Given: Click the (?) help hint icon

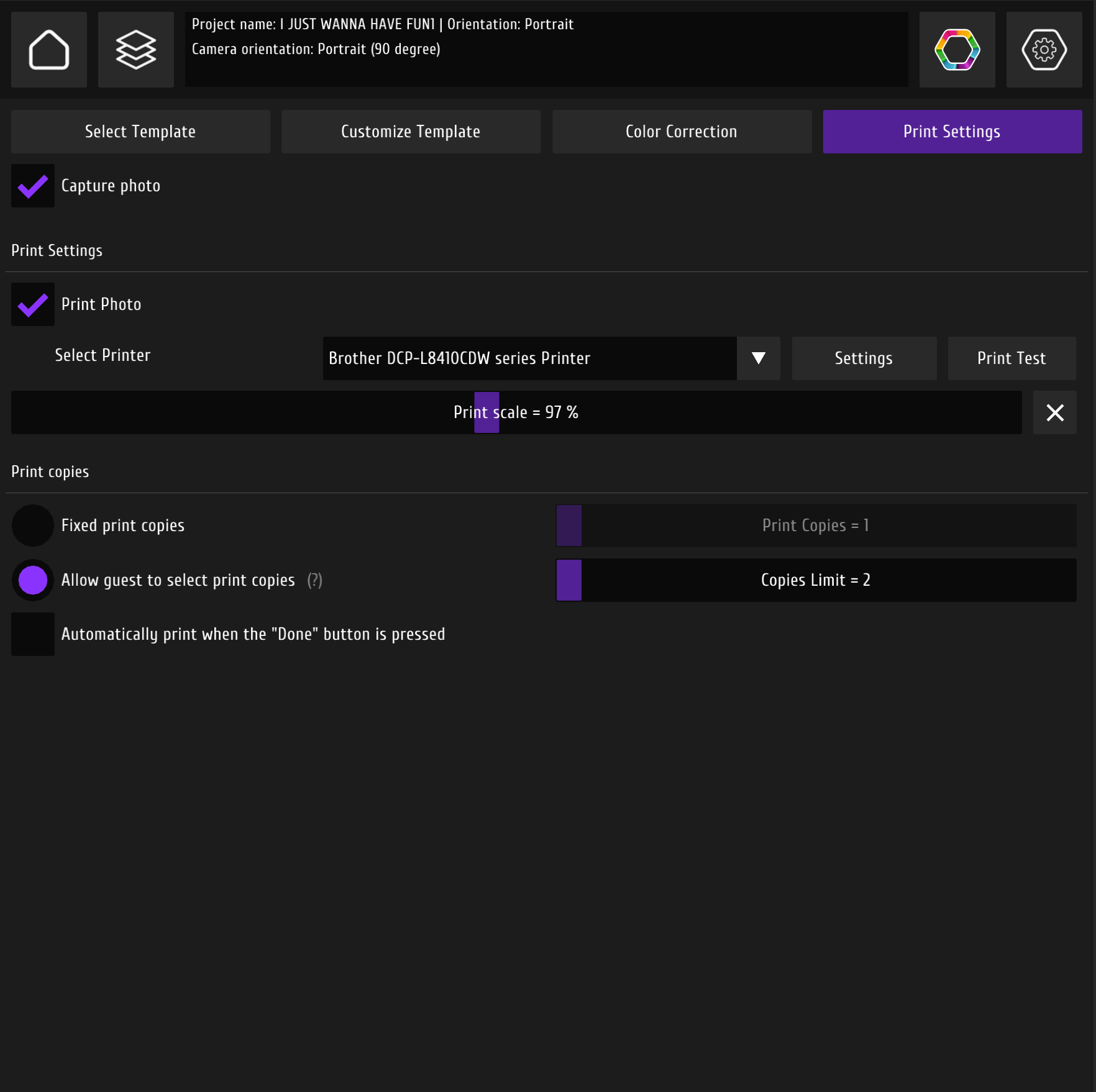Looking at the screenshot, I should (x=315, y=580).
